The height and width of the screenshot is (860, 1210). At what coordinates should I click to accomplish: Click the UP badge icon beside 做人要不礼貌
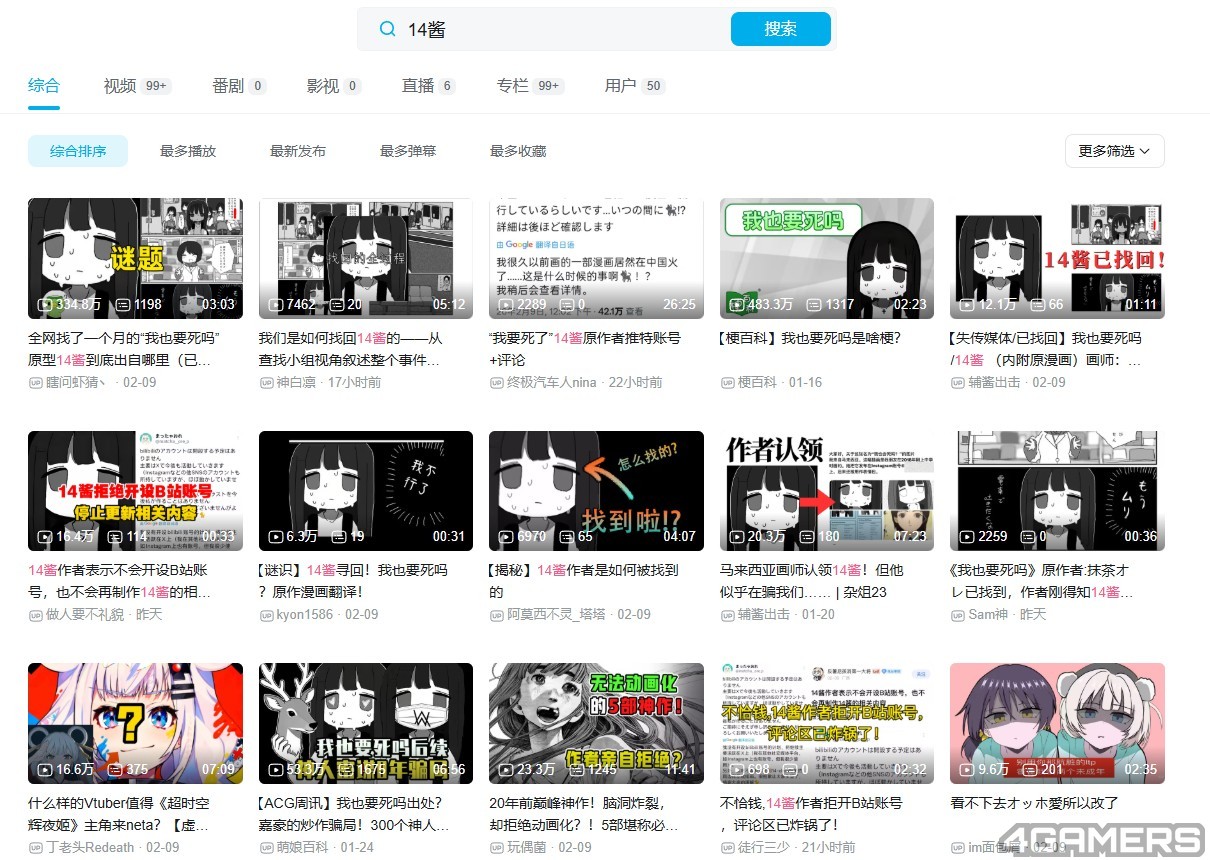tap(35, 615)
